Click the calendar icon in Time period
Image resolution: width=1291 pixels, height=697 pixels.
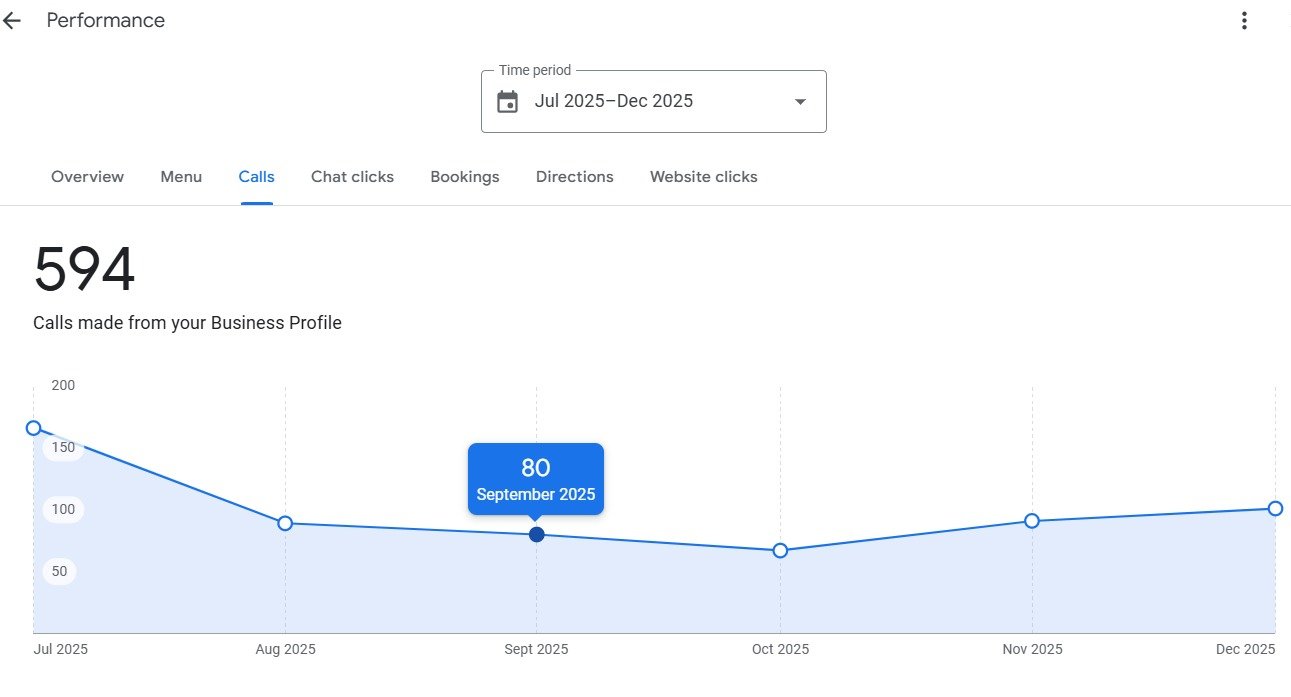click(508, 102)
